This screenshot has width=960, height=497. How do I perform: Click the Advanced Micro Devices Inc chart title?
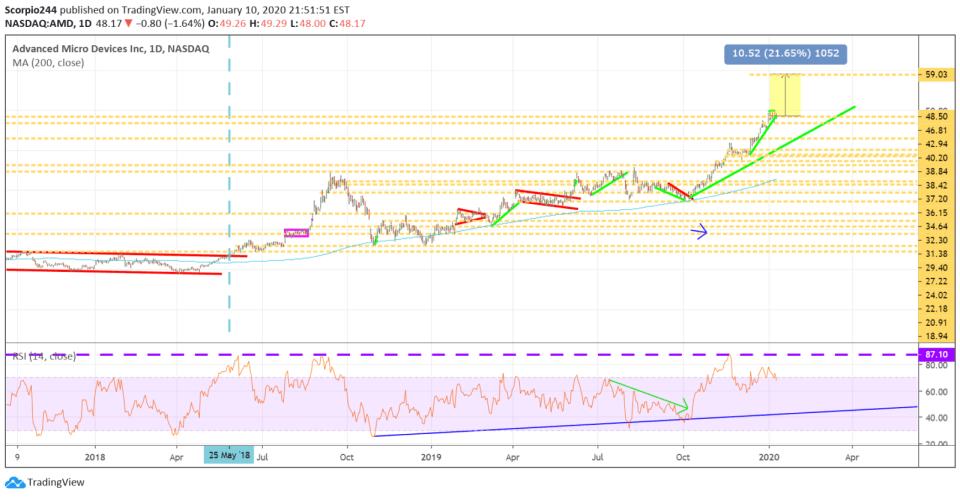pos(110,49)
